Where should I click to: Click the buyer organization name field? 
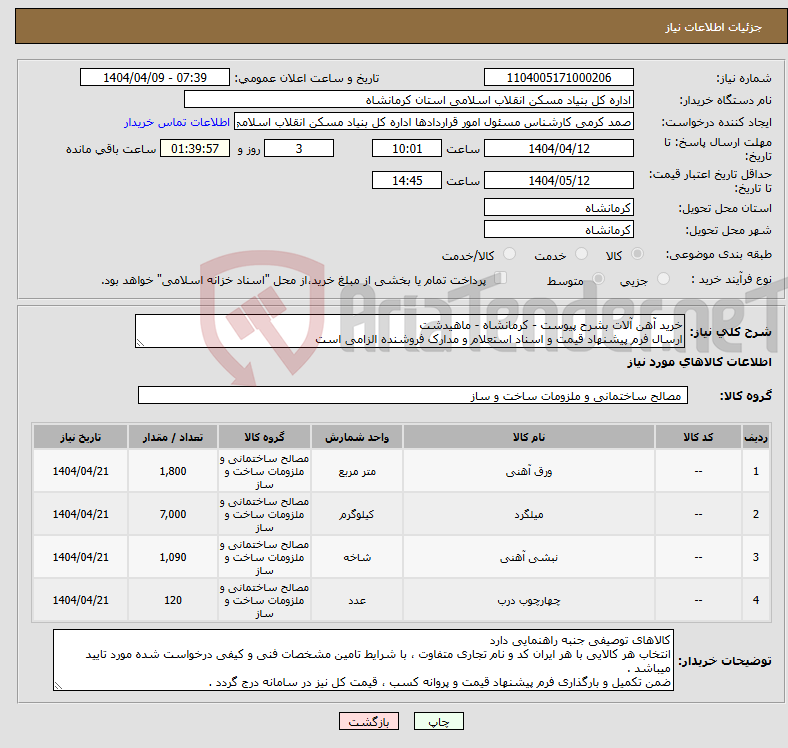point(409,100)
